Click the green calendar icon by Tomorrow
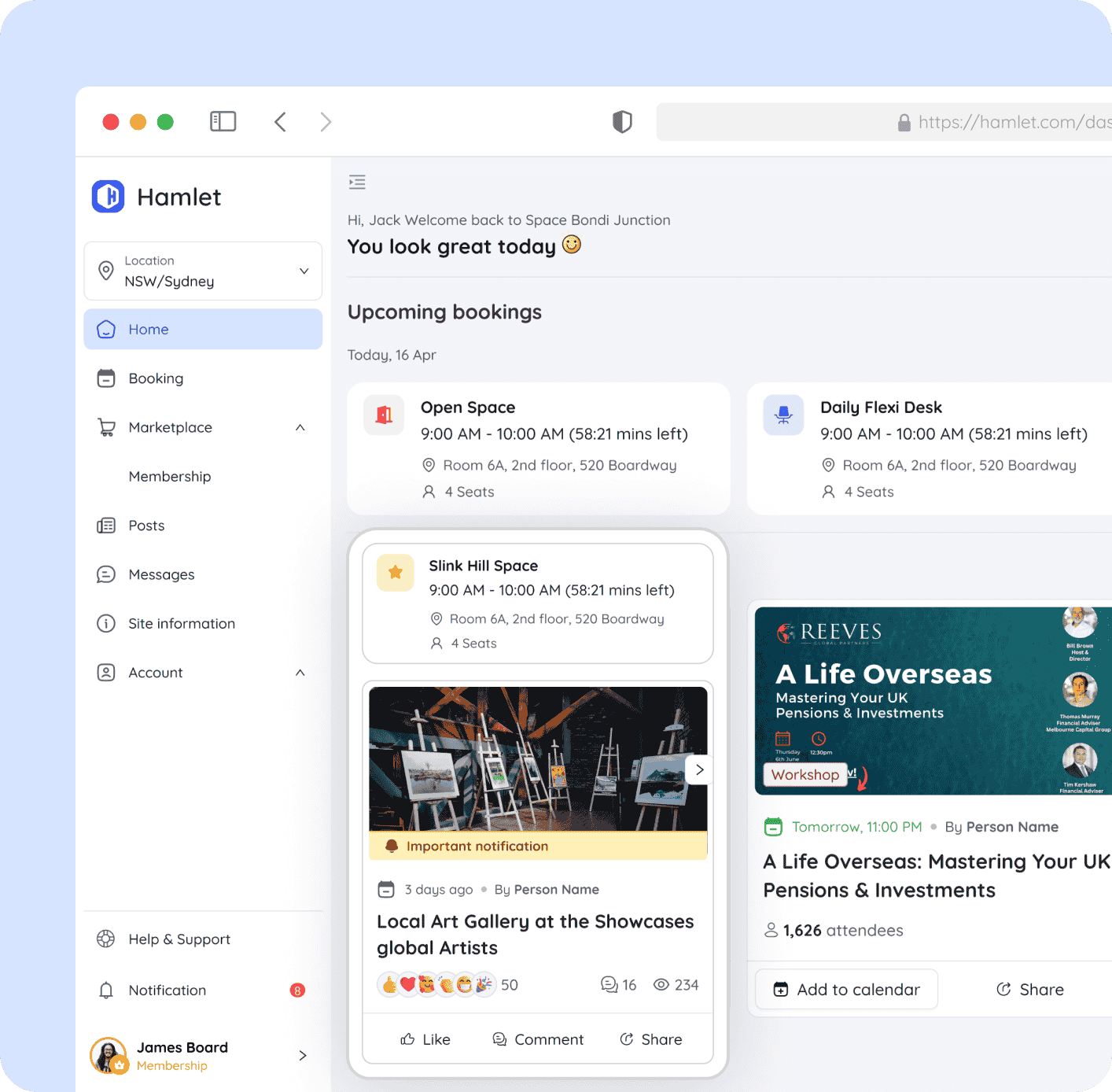This screenshot has height=1092, width=1112. [774, 827]
